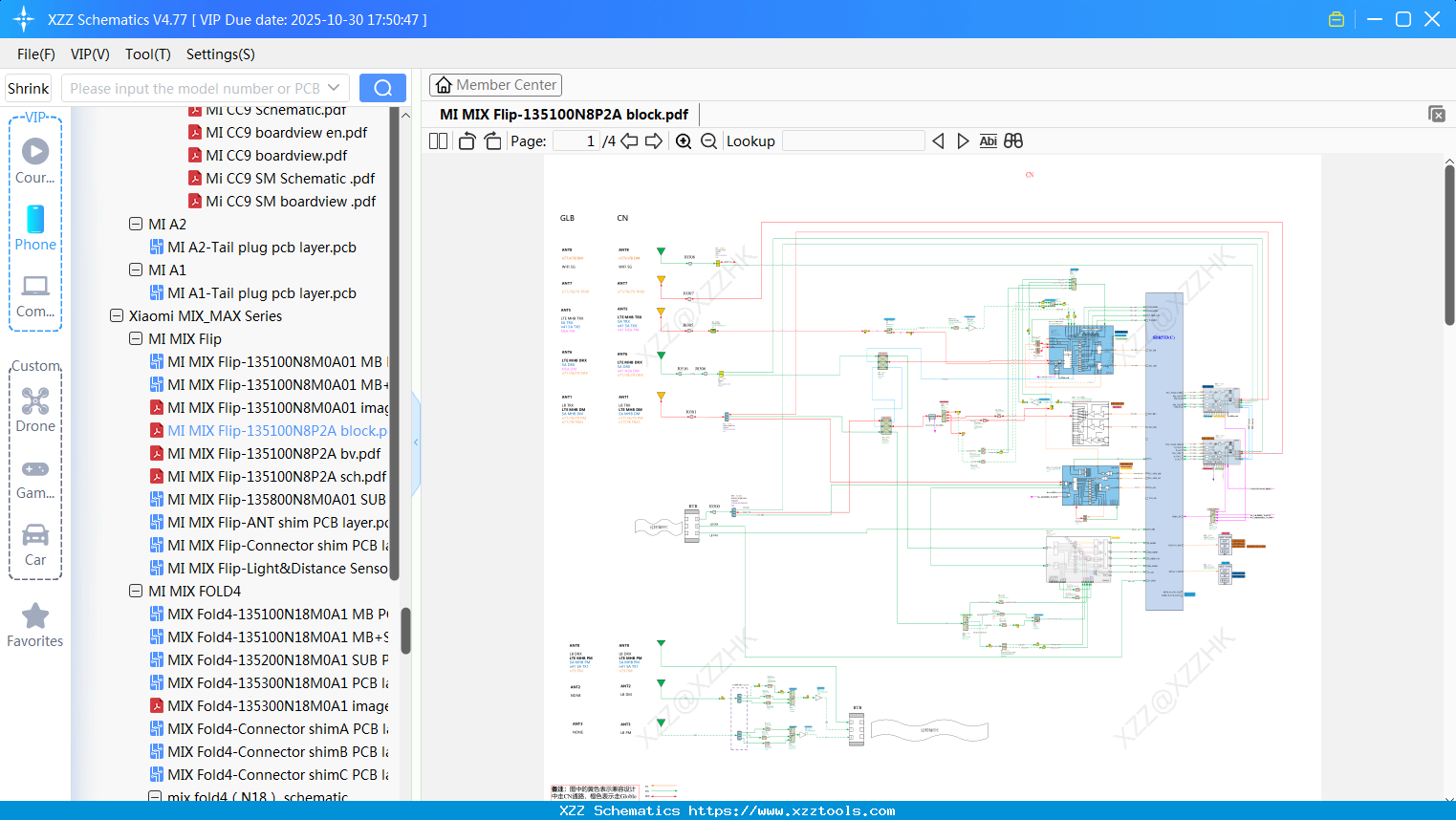Image resolution: width=1456 pixels, height=820 pixels.
Task: Open the Favorites star in sidebar
Action: [35, 625]
